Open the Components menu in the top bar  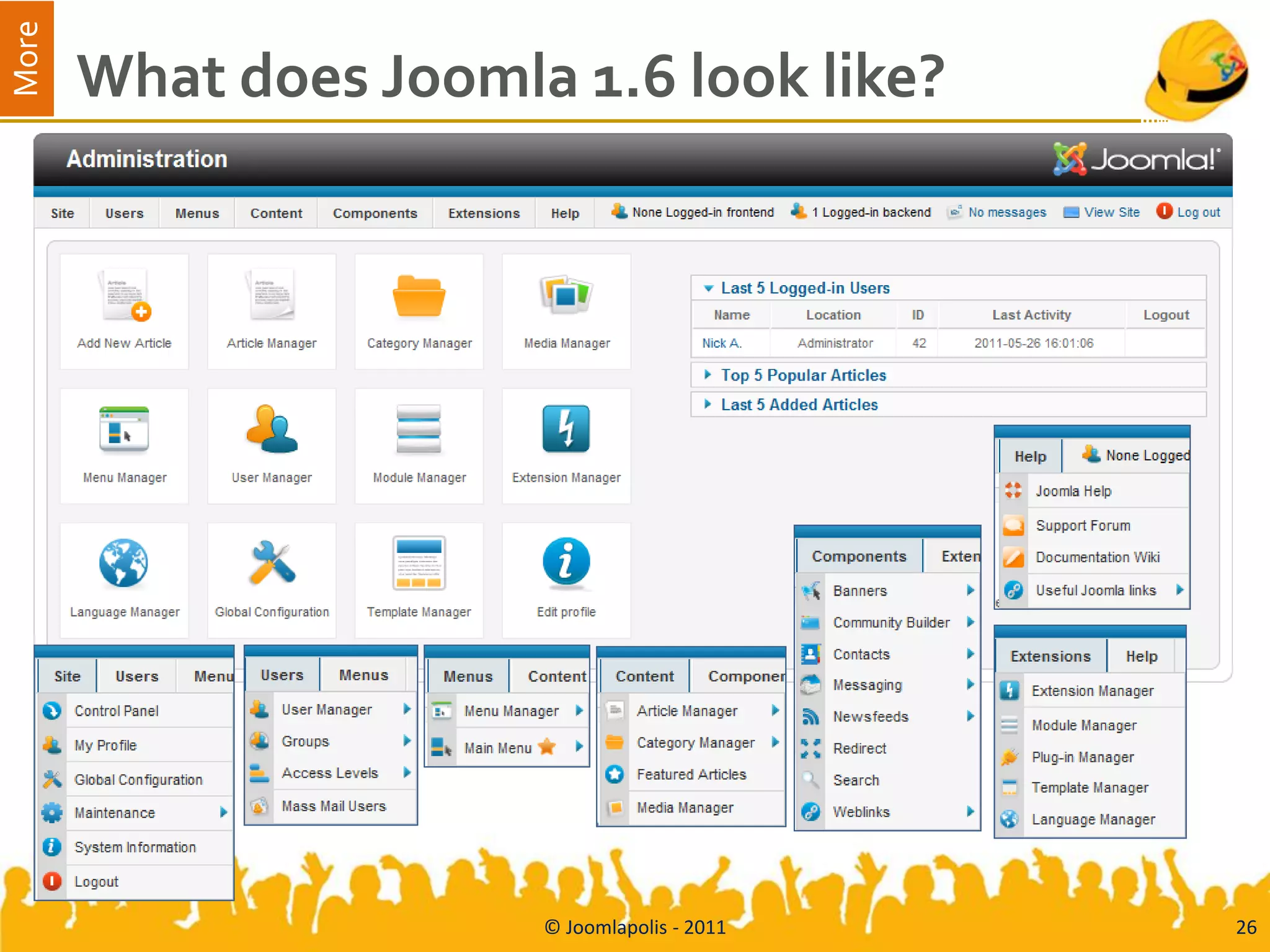375,213
